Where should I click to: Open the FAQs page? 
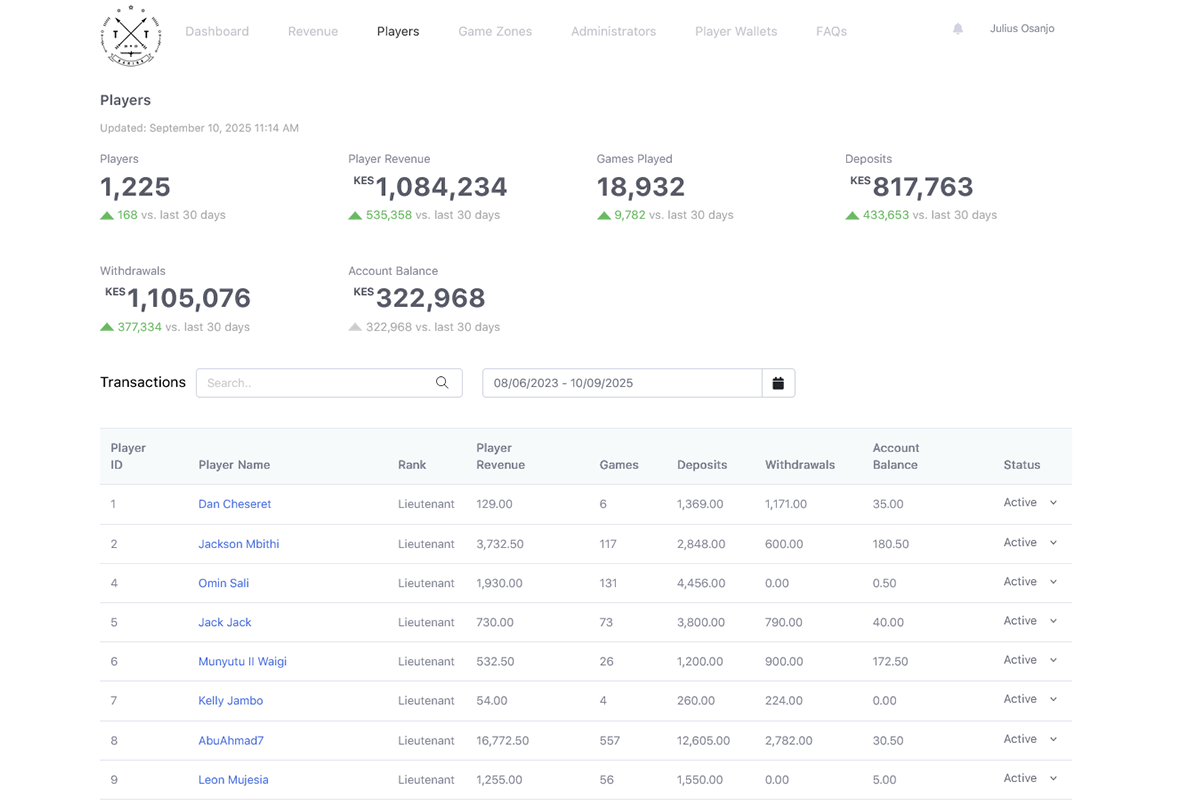click(831, 31)
